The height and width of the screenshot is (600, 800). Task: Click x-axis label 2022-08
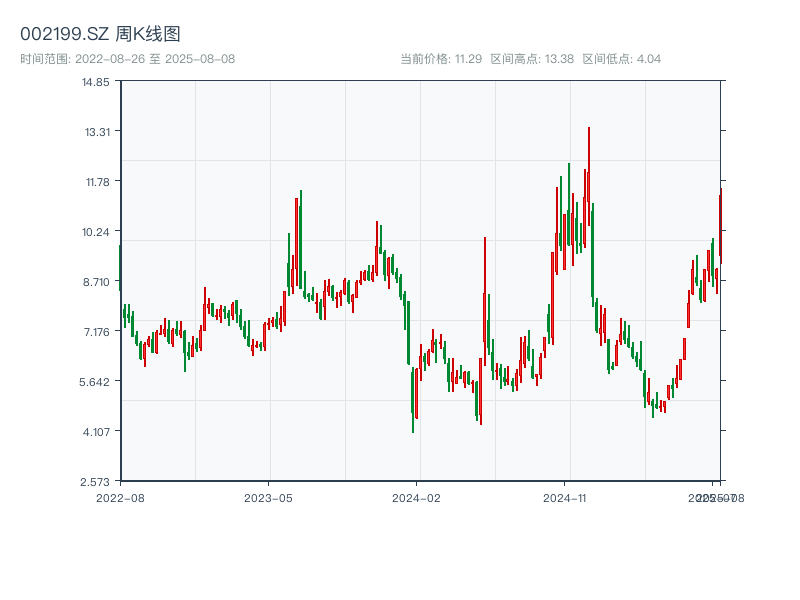point(120,498)
